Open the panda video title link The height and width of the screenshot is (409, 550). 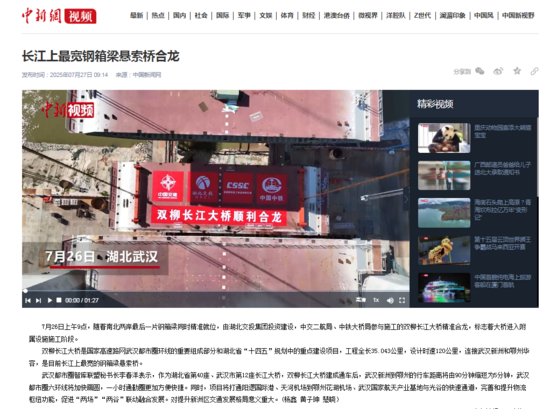pos(502,131)
